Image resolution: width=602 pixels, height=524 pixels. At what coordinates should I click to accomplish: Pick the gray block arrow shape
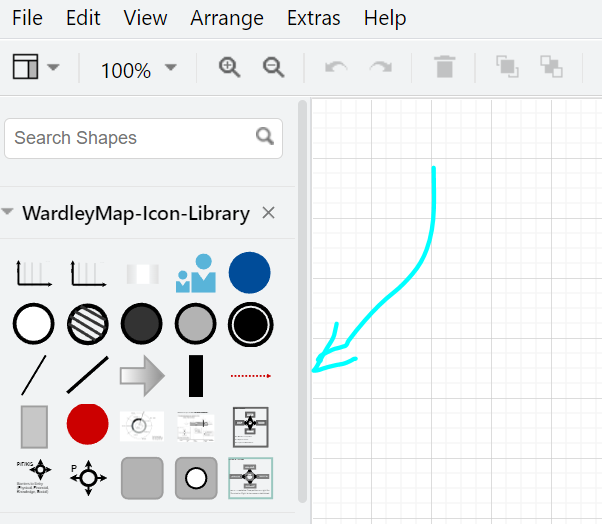pos(142,376)
